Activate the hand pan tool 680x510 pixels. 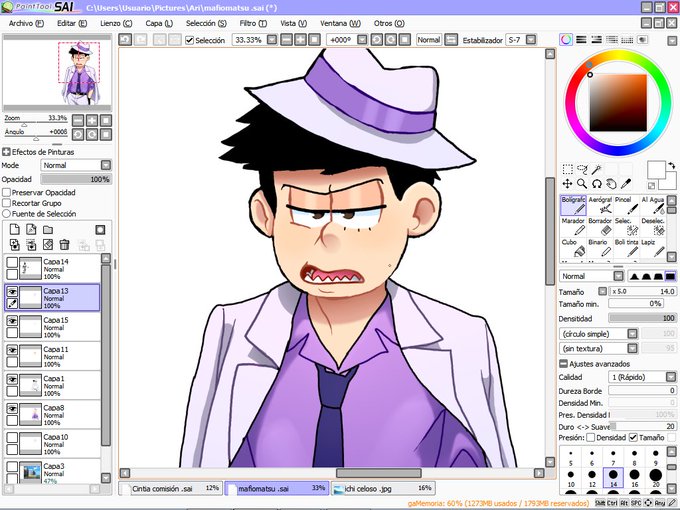[611, 184]
